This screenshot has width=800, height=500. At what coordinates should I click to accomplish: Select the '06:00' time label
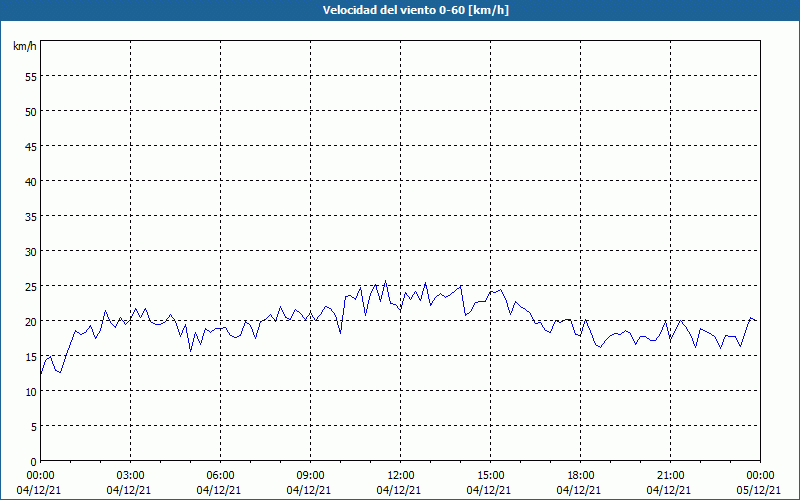(x=220, y=476)
